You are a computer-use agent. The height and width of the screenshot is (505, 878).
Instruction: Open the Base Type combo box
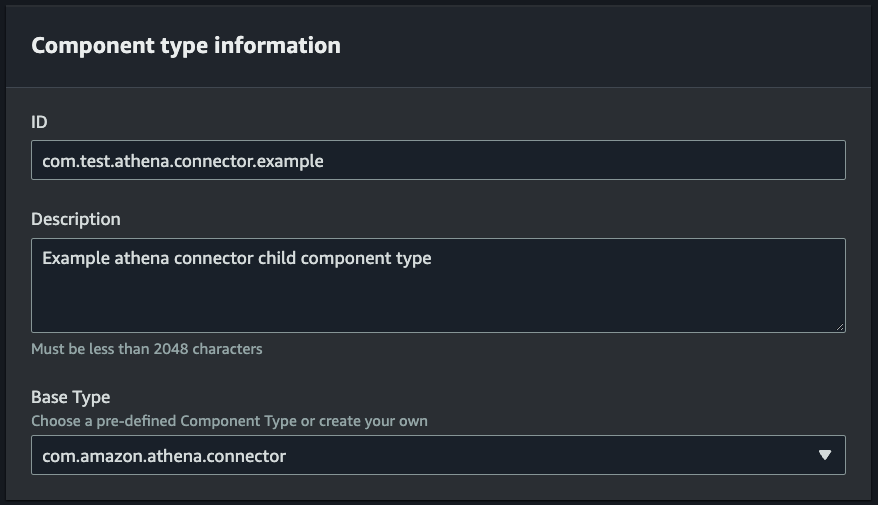pyautogui.click(x=438, y=455)
